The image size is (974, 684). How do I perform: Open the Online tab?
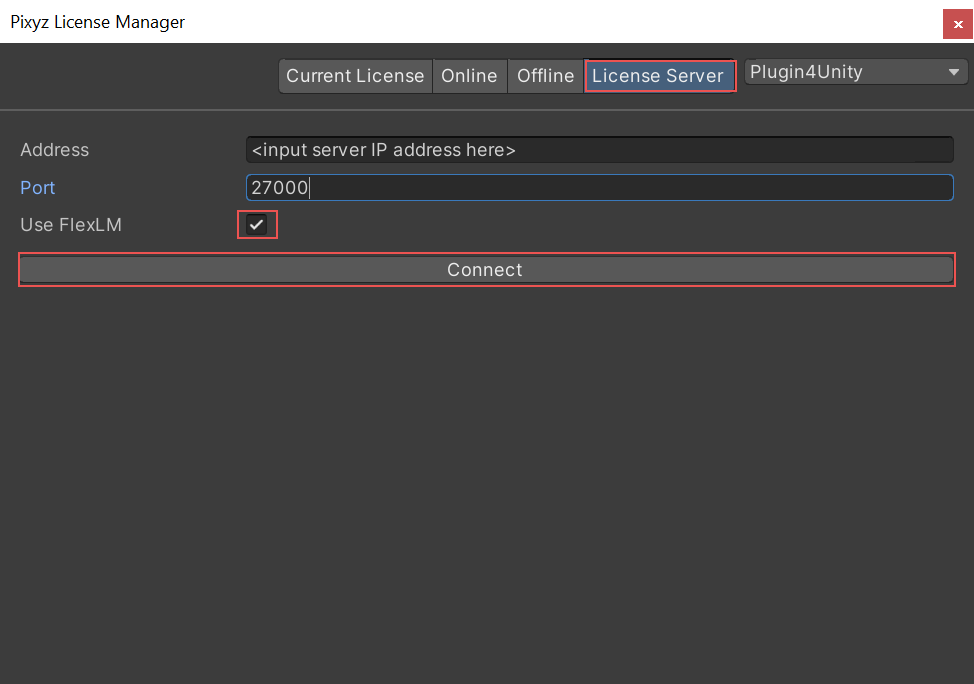tap(470, 76)
